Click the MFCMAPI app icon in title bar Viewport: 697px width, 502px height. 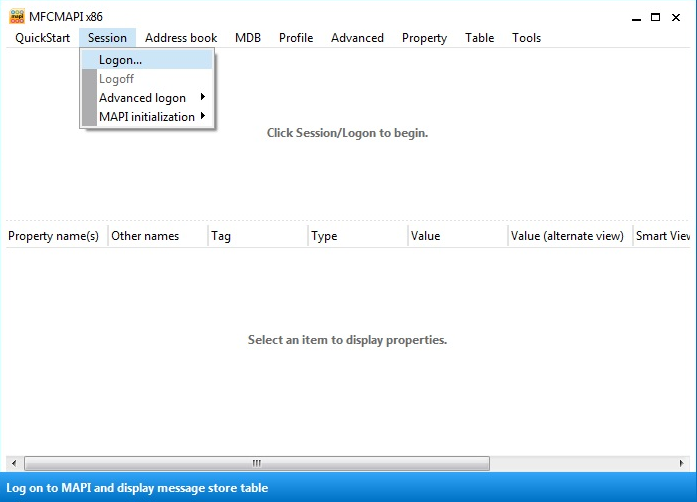click(17, 16)
